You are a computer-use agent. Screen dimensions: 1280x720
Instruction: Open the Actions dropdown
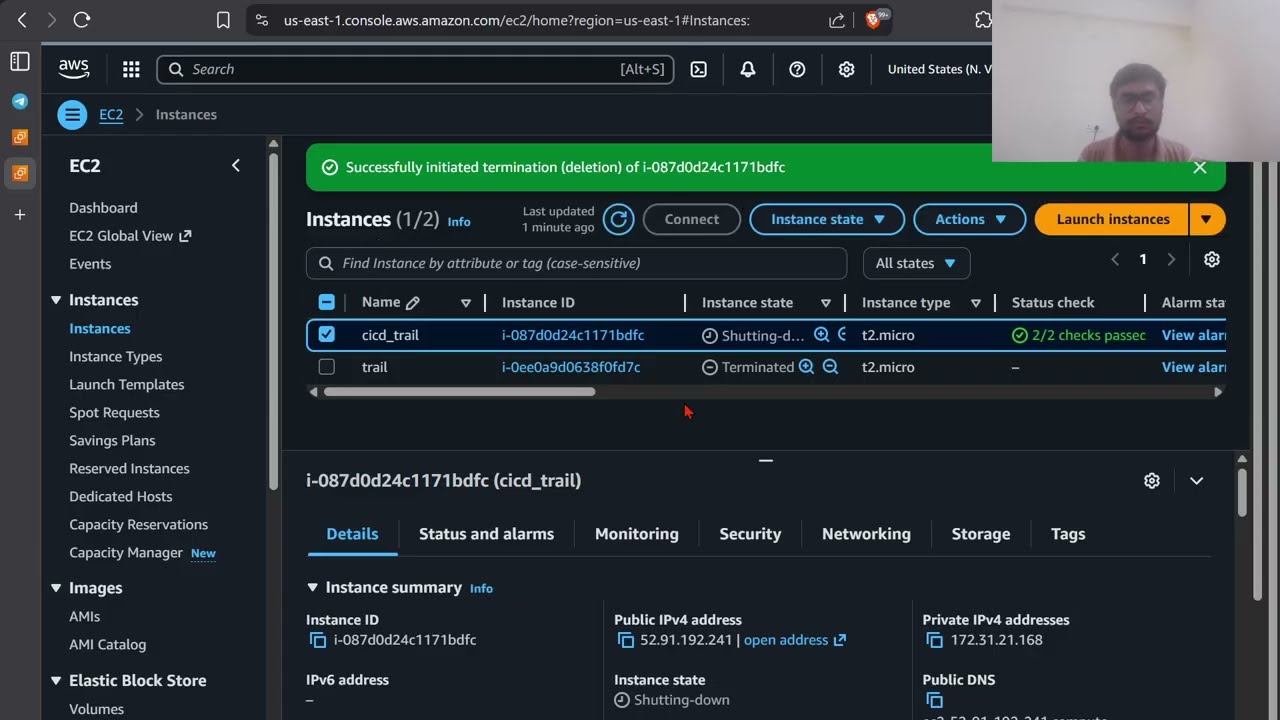pos(969,219)
